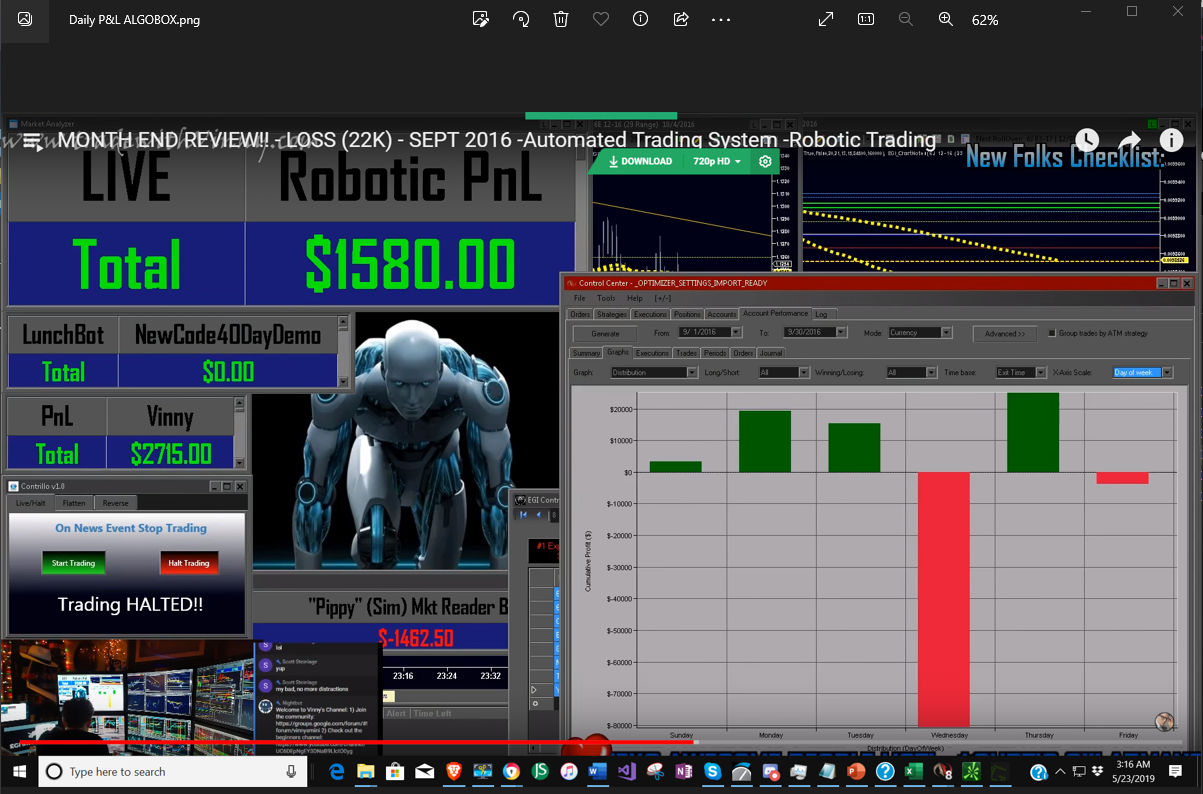Open file info with the info icon
The height and width of the screenshot is (794, 1203).
click(641, 19)
